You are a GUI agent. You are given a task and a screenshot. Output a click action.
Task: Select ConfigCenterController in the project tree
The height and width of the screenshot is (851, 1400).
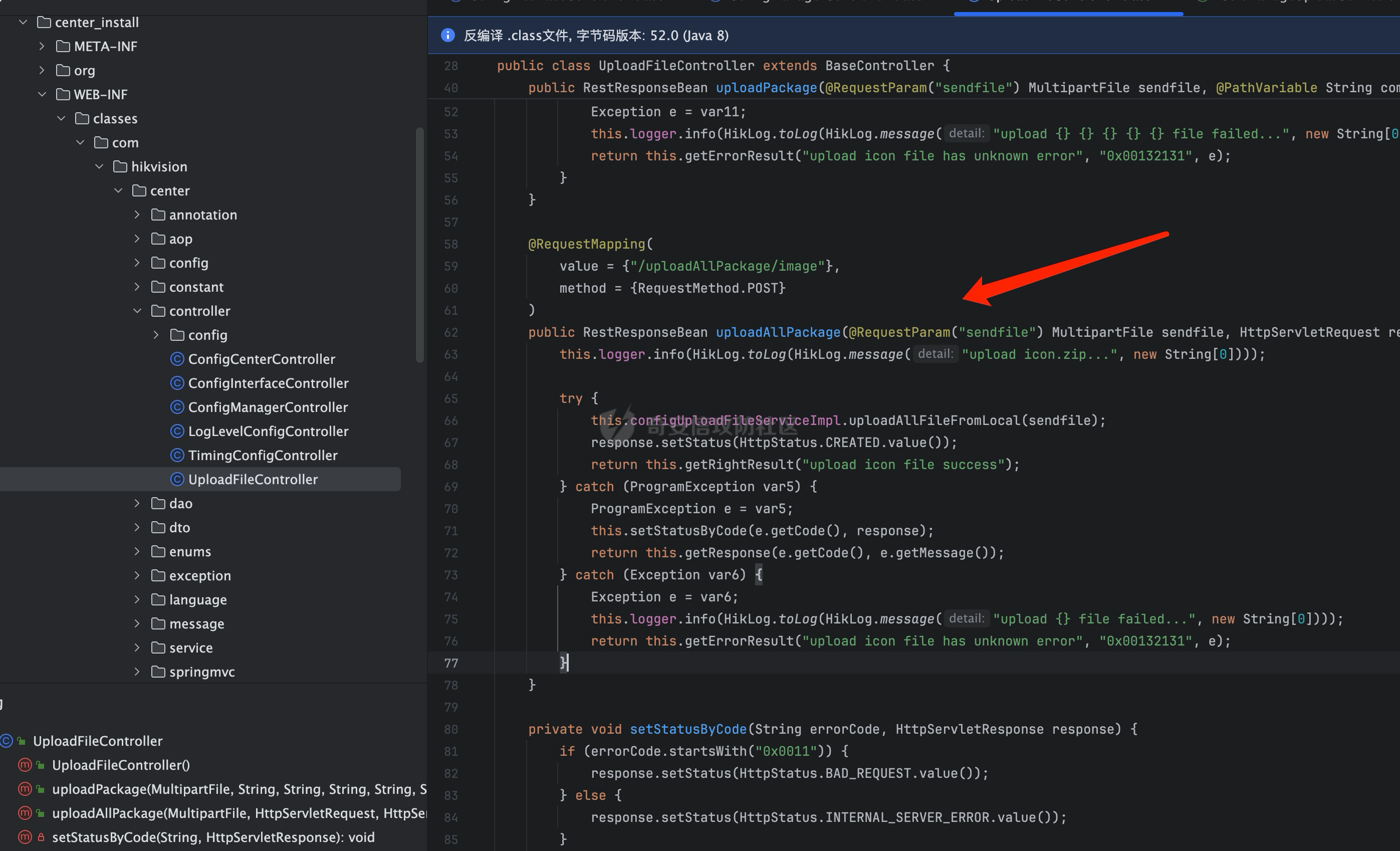point(262,359)
